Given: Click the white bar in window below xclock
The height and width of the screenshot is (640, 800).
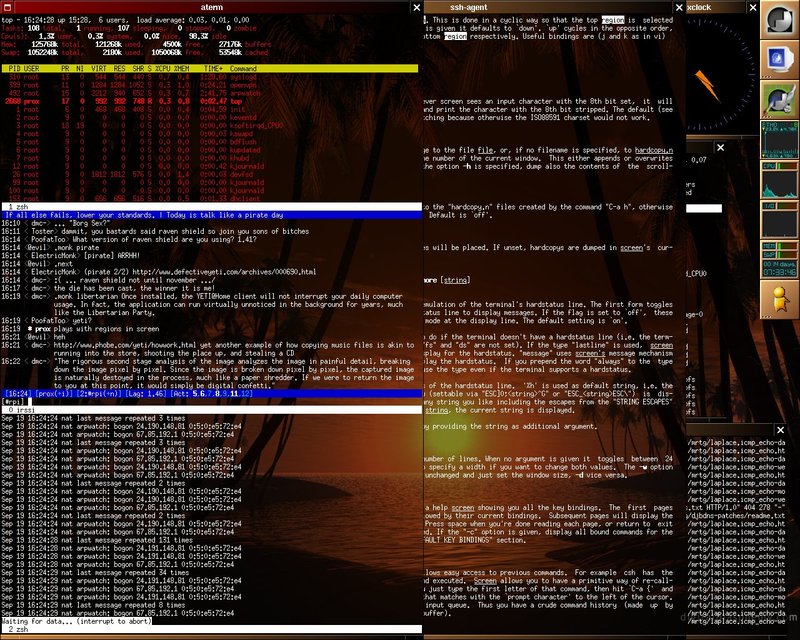Looking at the screenshot, I should [704, 208].
